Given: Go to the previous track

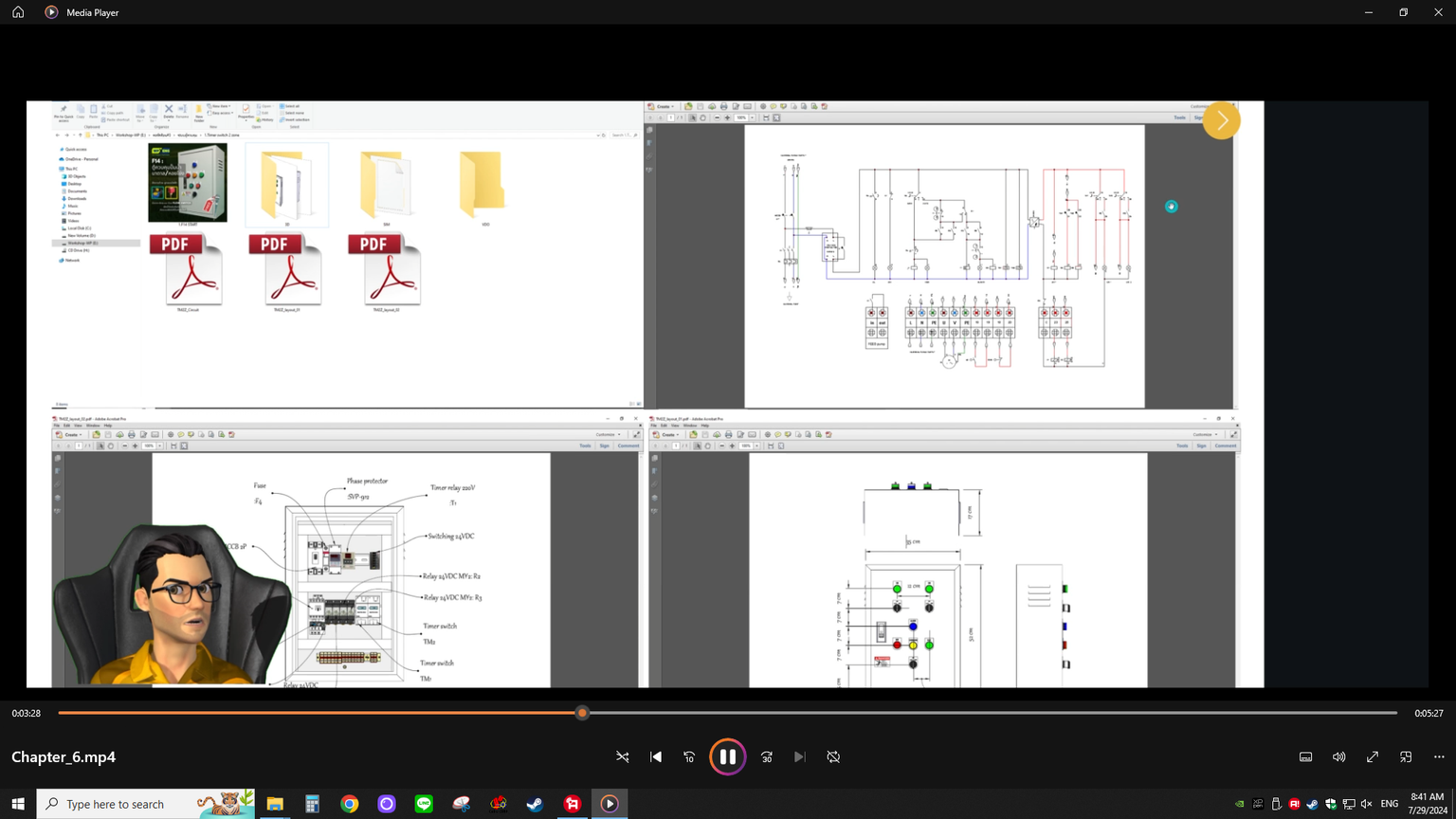Looking at the screenshot, I should coord(656,756).
